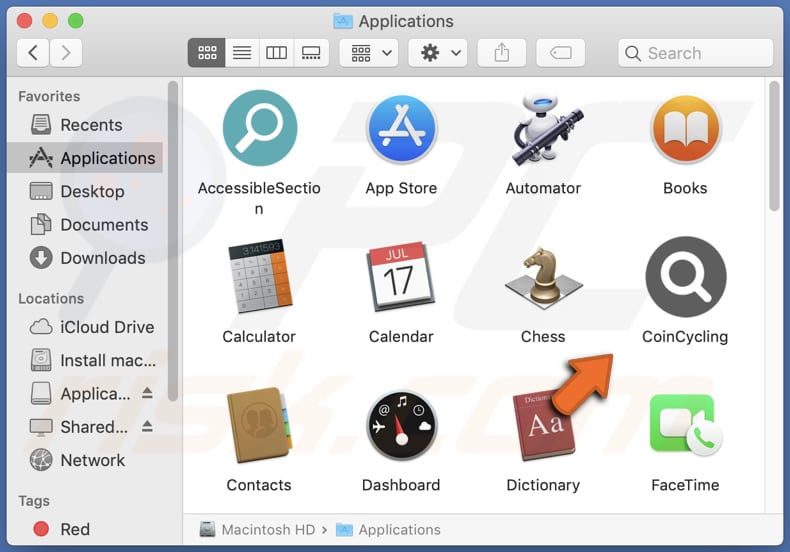
Task: Select Applications in the Favorites sidebar
Action: (x=85, y=158)
